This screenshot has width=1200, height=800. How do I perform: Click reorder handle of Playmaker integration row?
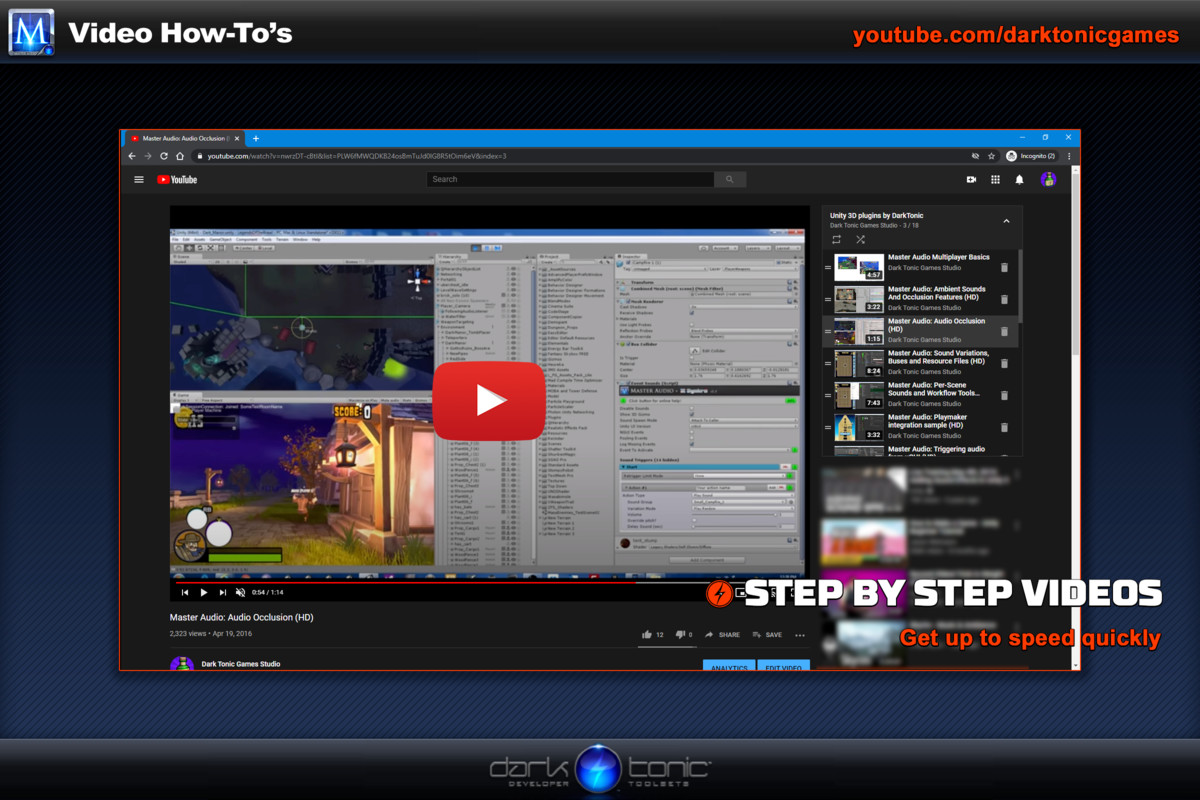(x=828, y=428)
